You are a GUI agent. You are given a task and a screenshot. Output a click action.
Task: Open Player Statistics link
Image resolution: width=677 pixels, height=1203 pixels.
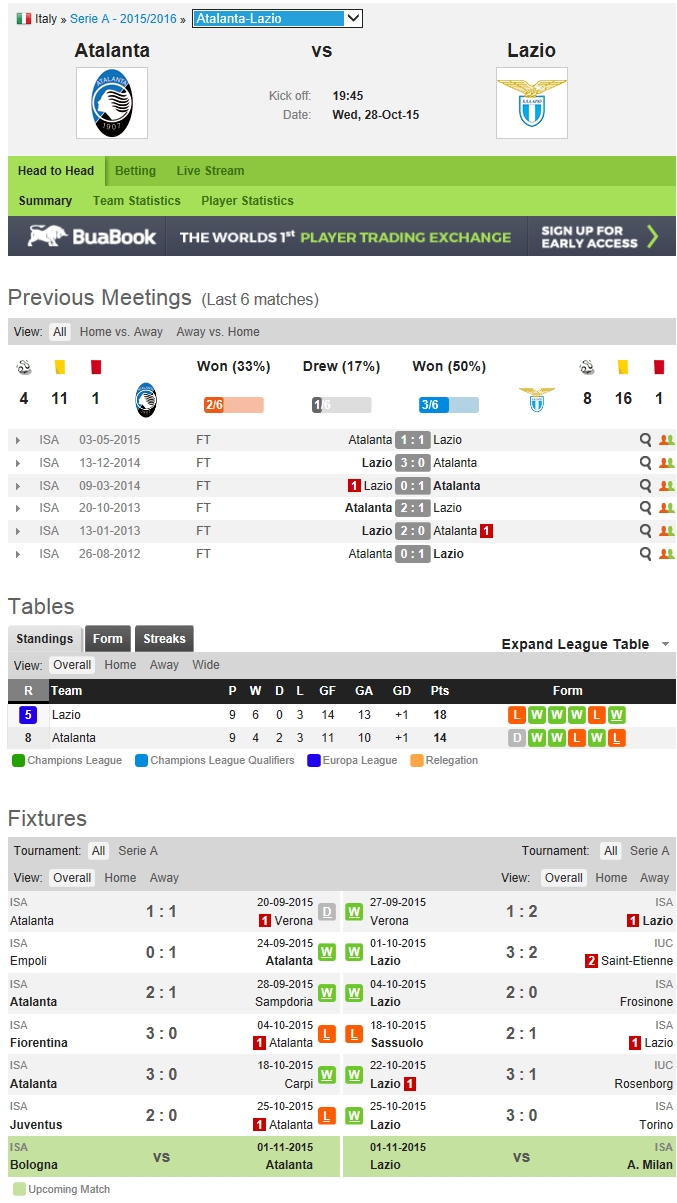click(247, 201)
